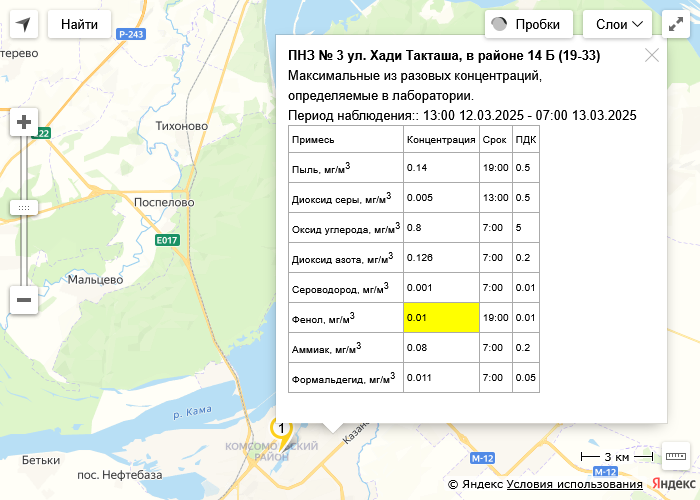Click the yellow highlighted Фенол concentration cell

441,317
